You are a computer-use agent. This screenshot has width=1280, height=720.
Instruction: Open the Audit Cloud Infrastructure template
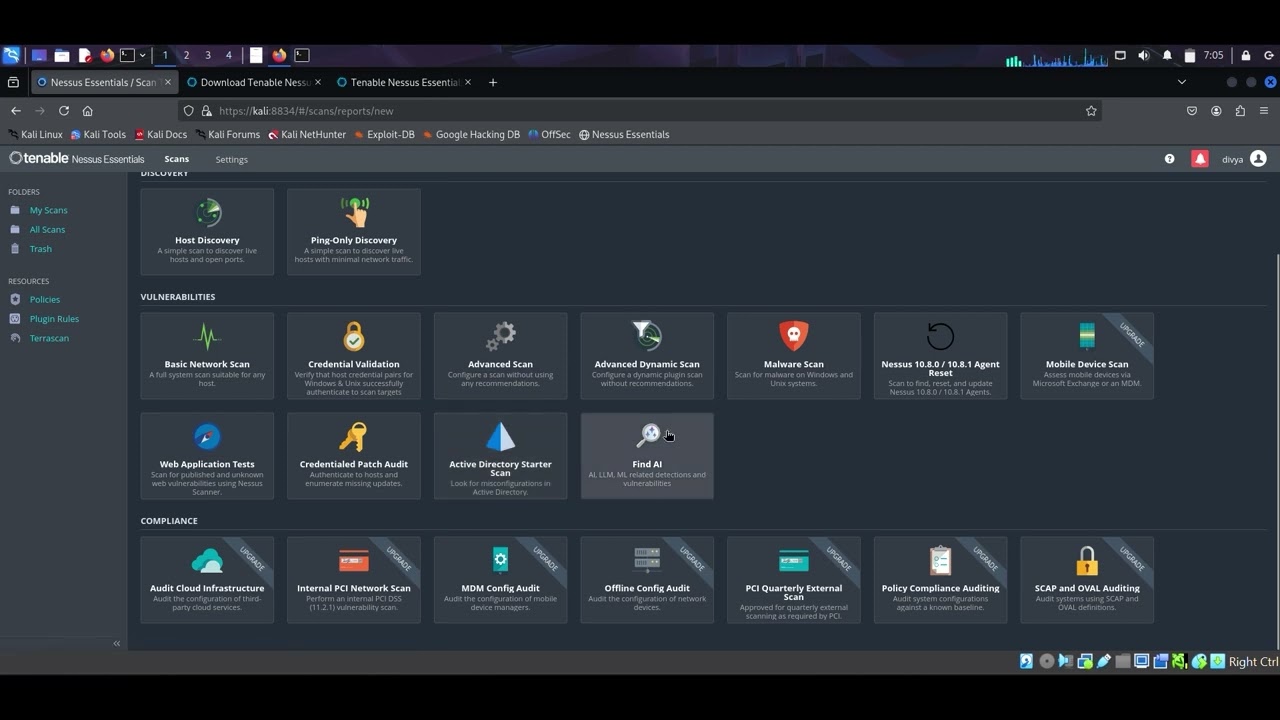pos(207,580)
